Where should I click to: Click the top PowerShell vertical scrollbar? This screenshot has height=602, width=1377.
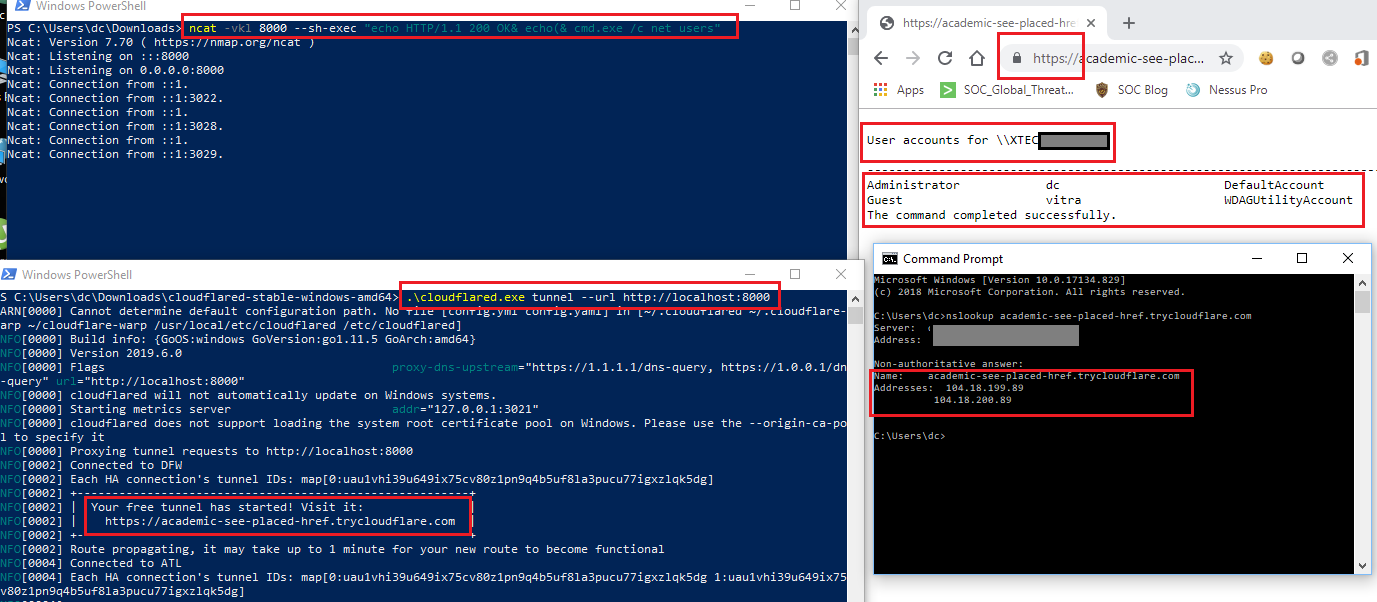coord(852,140)
